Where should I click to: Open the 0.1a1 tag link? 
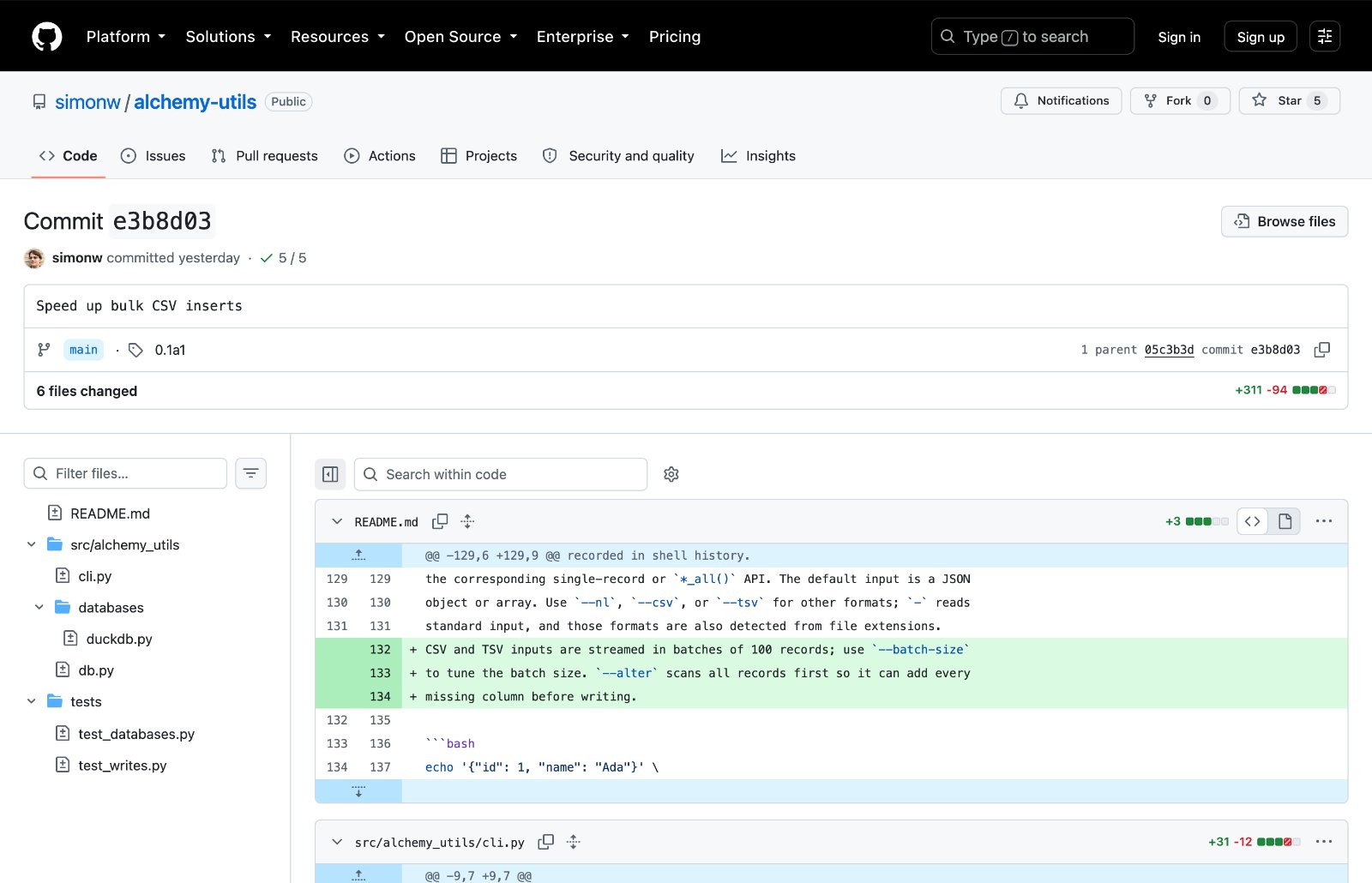click(x=170, y=350)
